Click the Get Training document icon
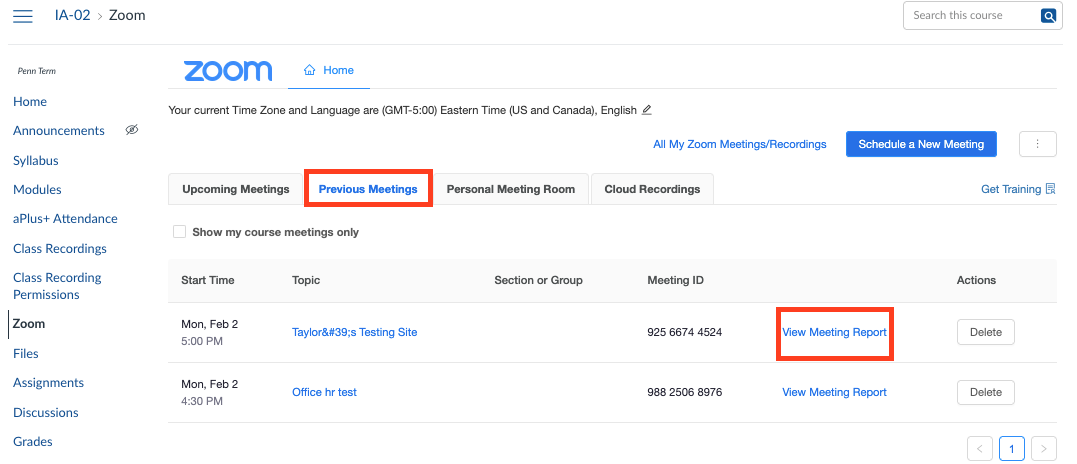This screenshot has width=1077, height=464. (x=1050, y=189)
